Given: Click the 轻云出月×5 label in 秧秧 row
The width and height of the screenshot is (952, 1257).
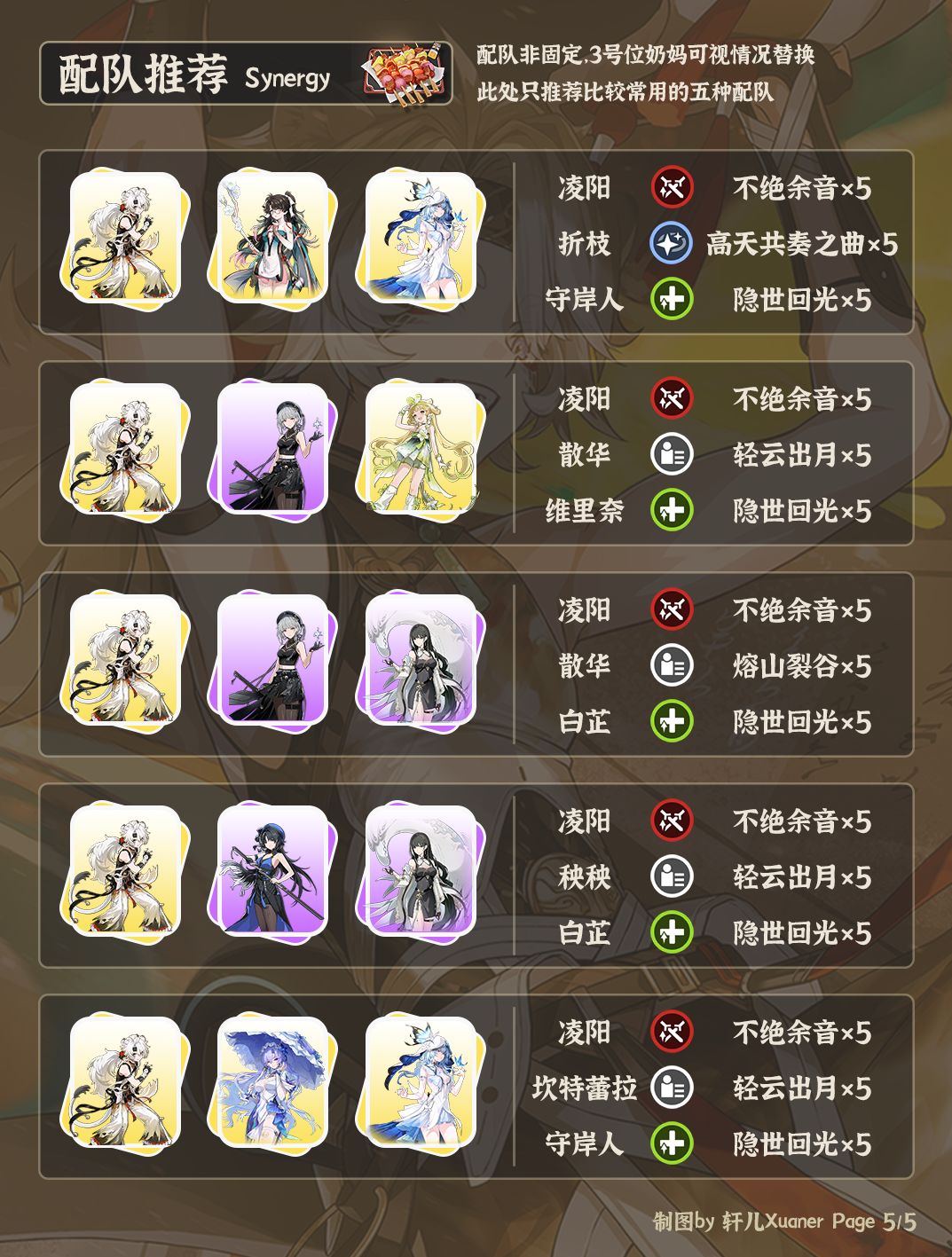Looking at the screenshot, I should point(802,877).
